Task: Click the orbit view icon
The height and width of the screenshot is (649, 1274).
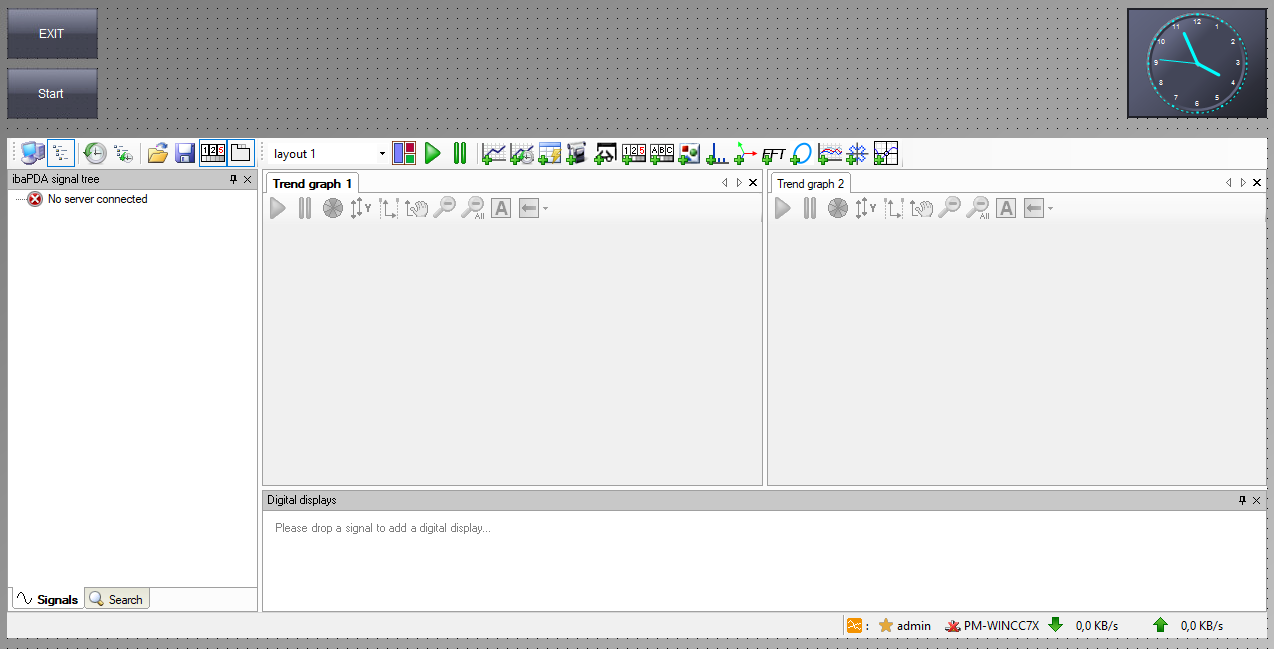Action: [x=801, y=154]
